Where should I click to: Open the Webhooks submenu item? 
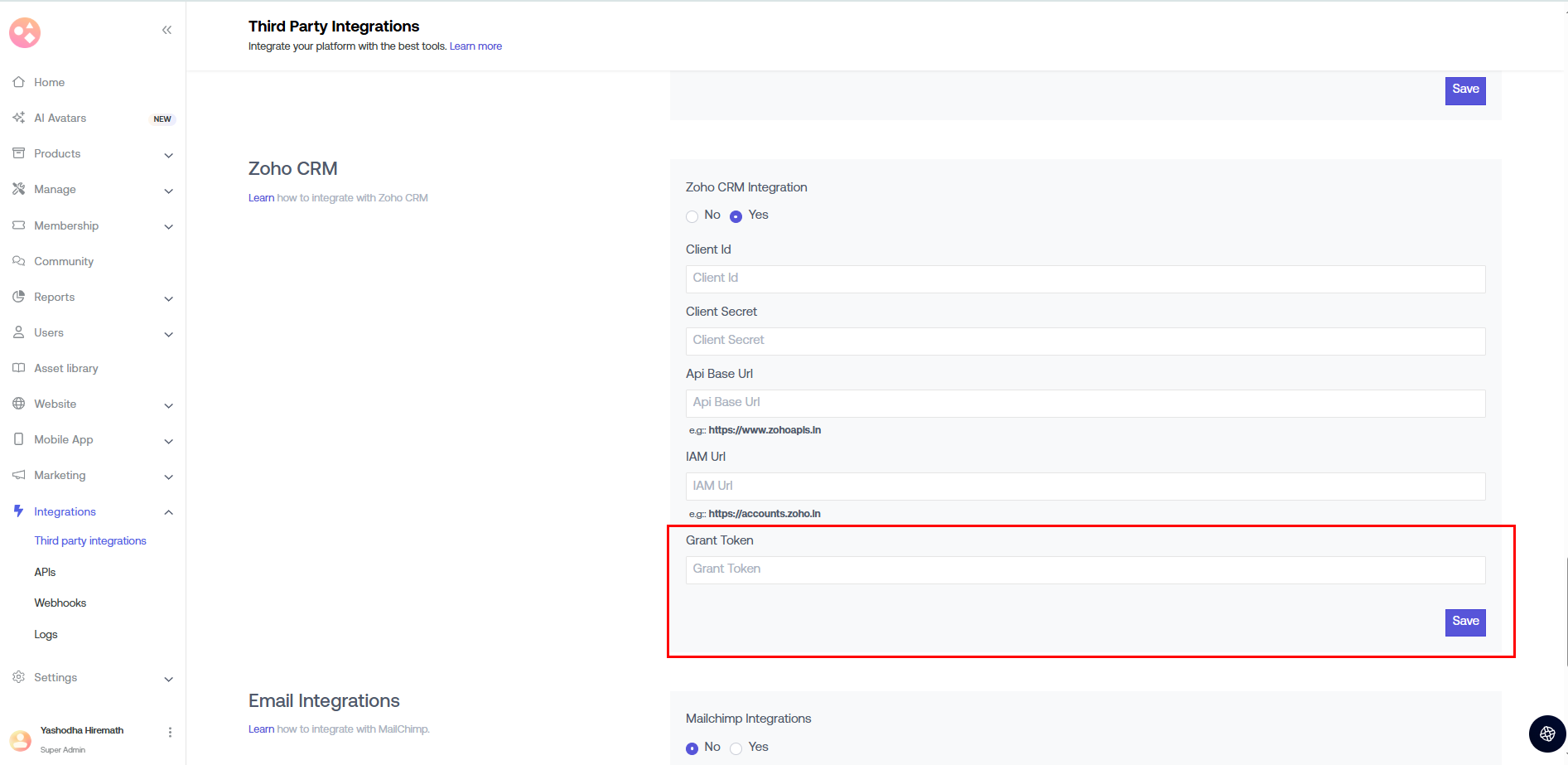tap(60, 603)
